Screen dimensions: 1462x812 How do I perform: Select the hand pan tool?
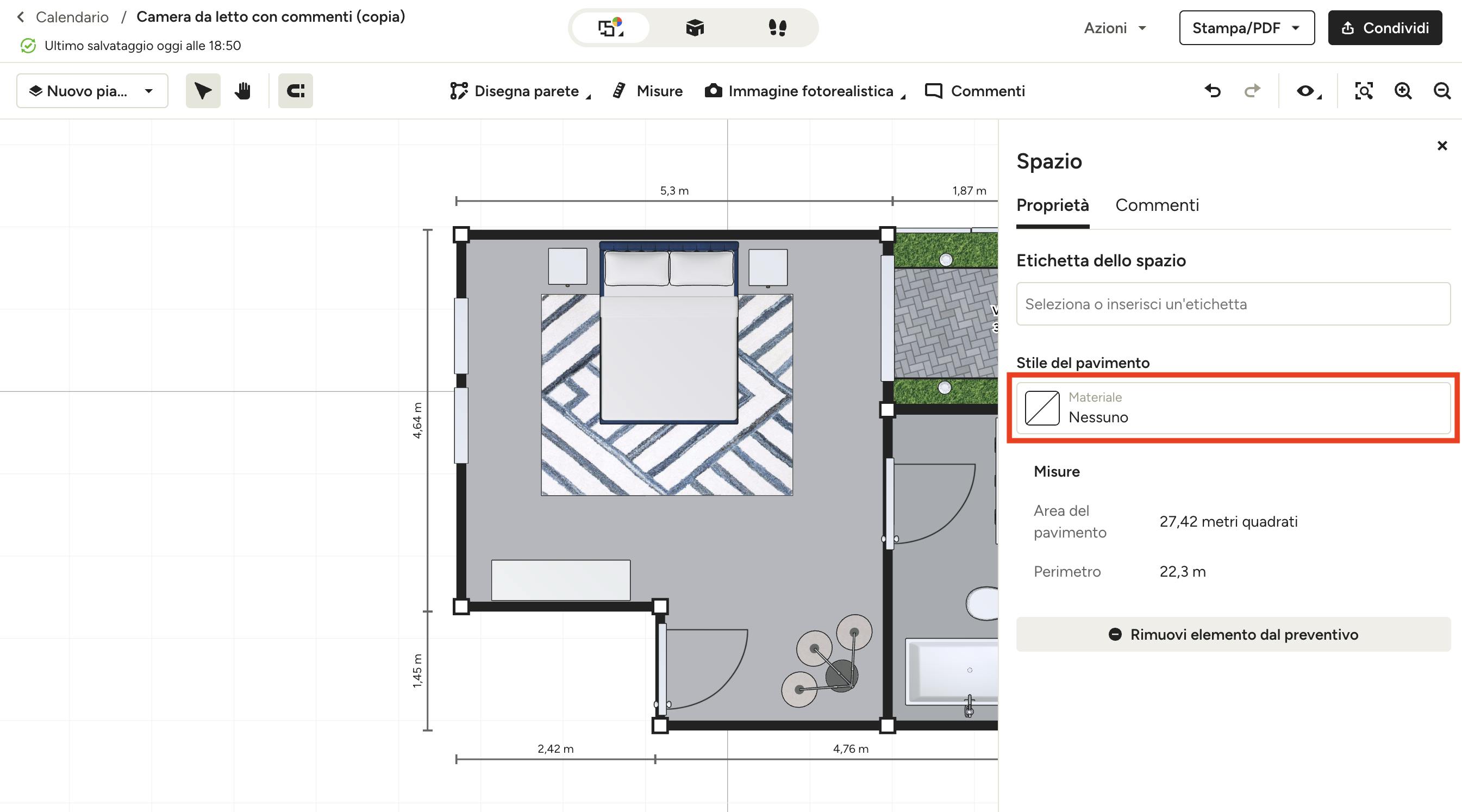point(243,91)
